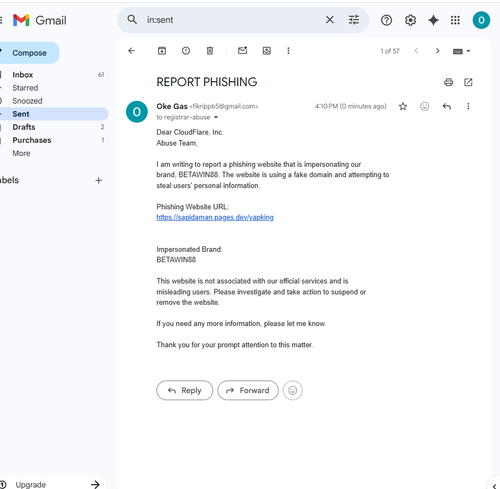Open the message More menu
The image size is (500, 489).
(x=468, y=106)
